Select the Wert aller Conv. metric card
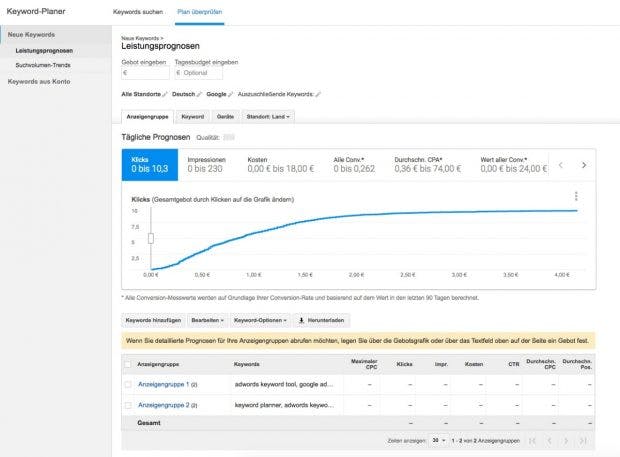Screen dimensions: 620x457 pos(513,165)
